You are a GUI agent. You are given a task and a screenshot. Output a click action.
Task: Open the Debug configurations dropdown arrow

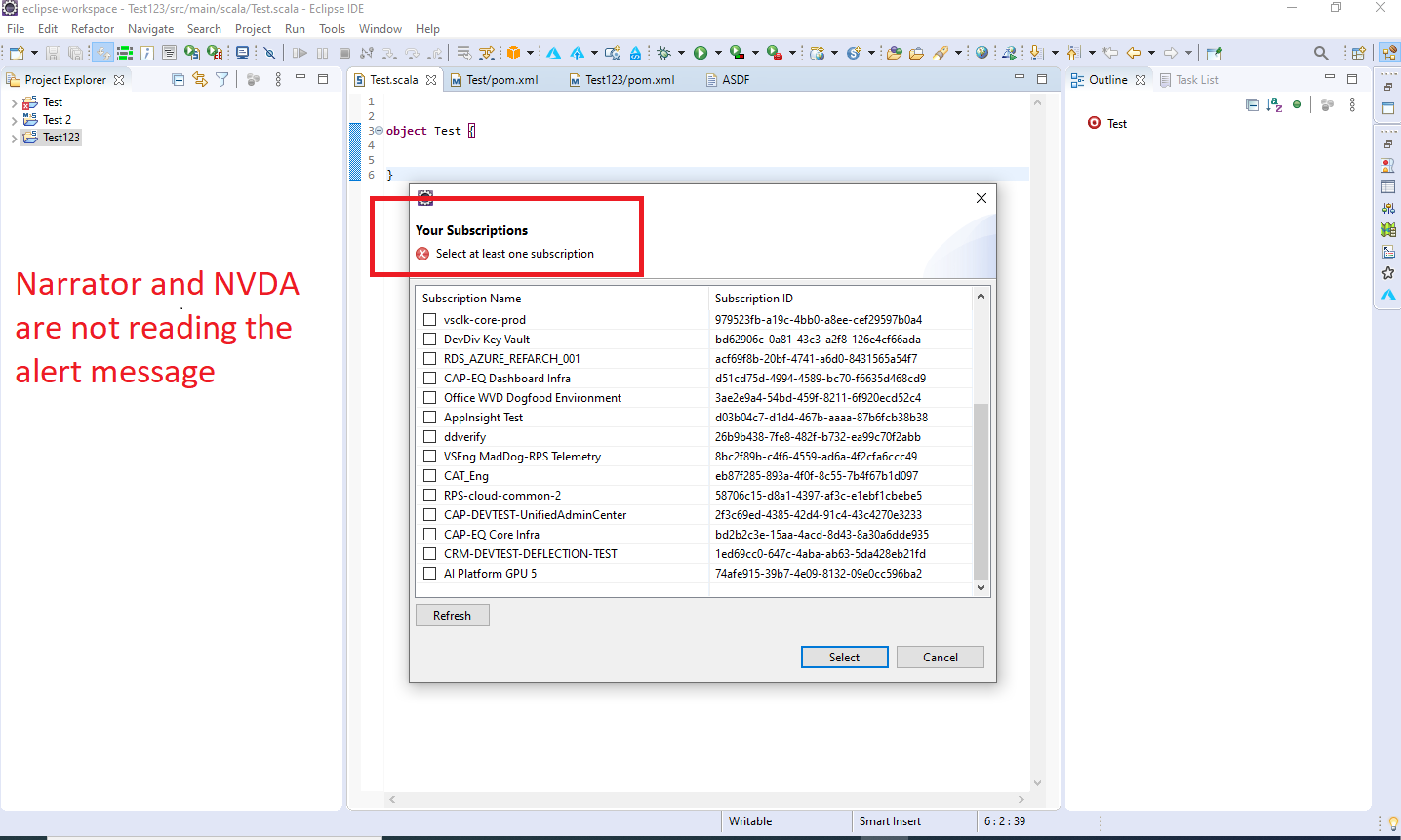[x=681, y=53]
